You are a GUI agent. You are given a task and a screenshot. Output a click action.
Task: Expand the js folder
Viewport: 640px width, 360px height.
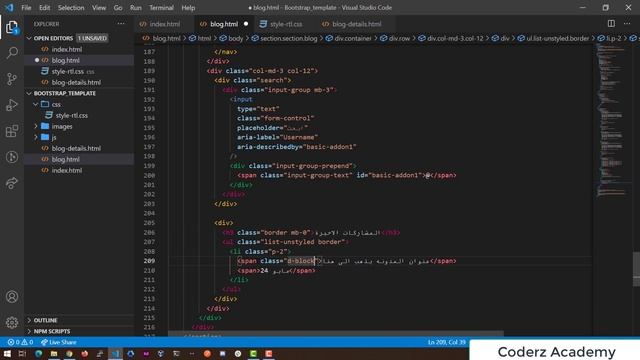pyautogui.click(x=36, y=137)
